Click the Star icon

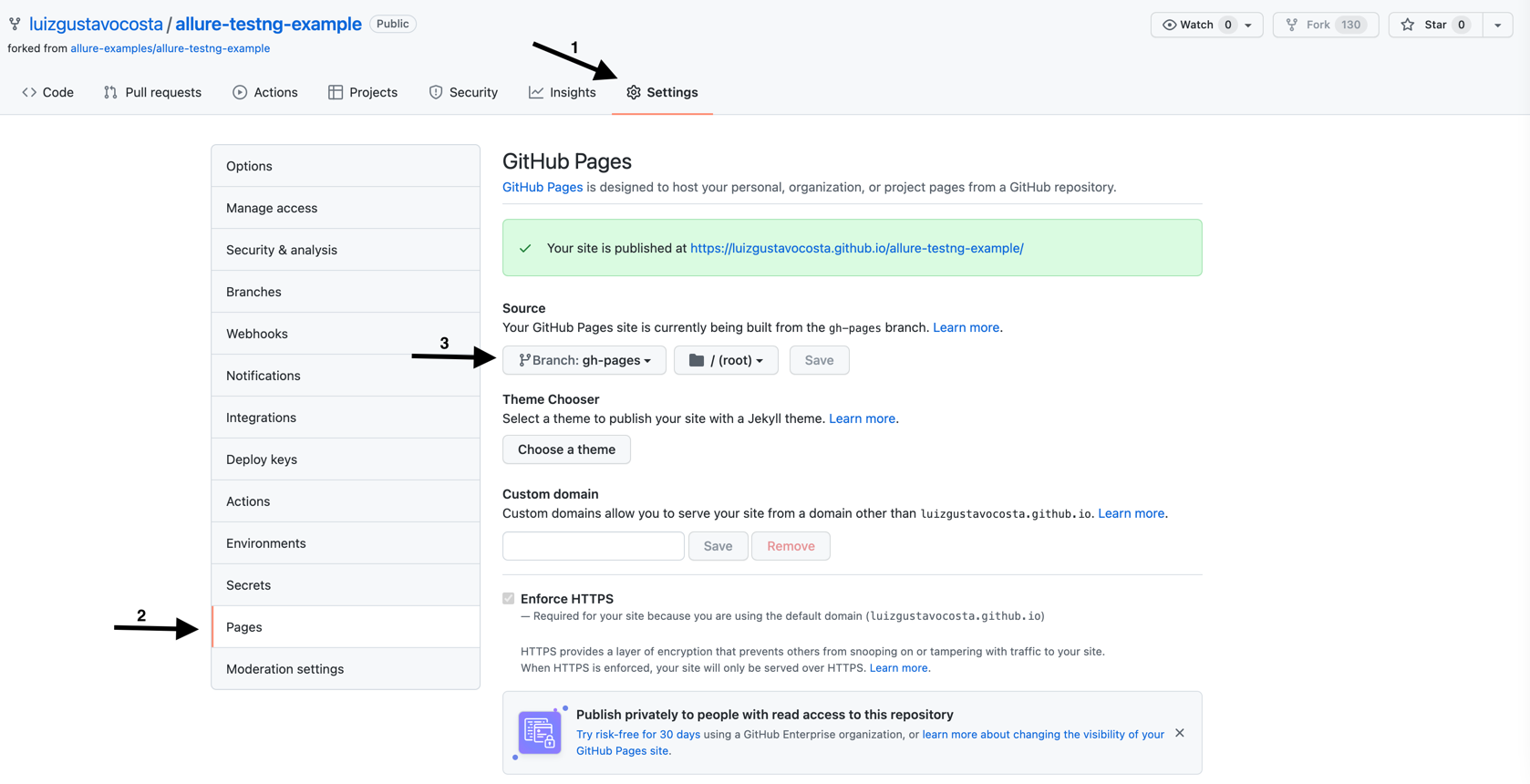coord(1408,25)
